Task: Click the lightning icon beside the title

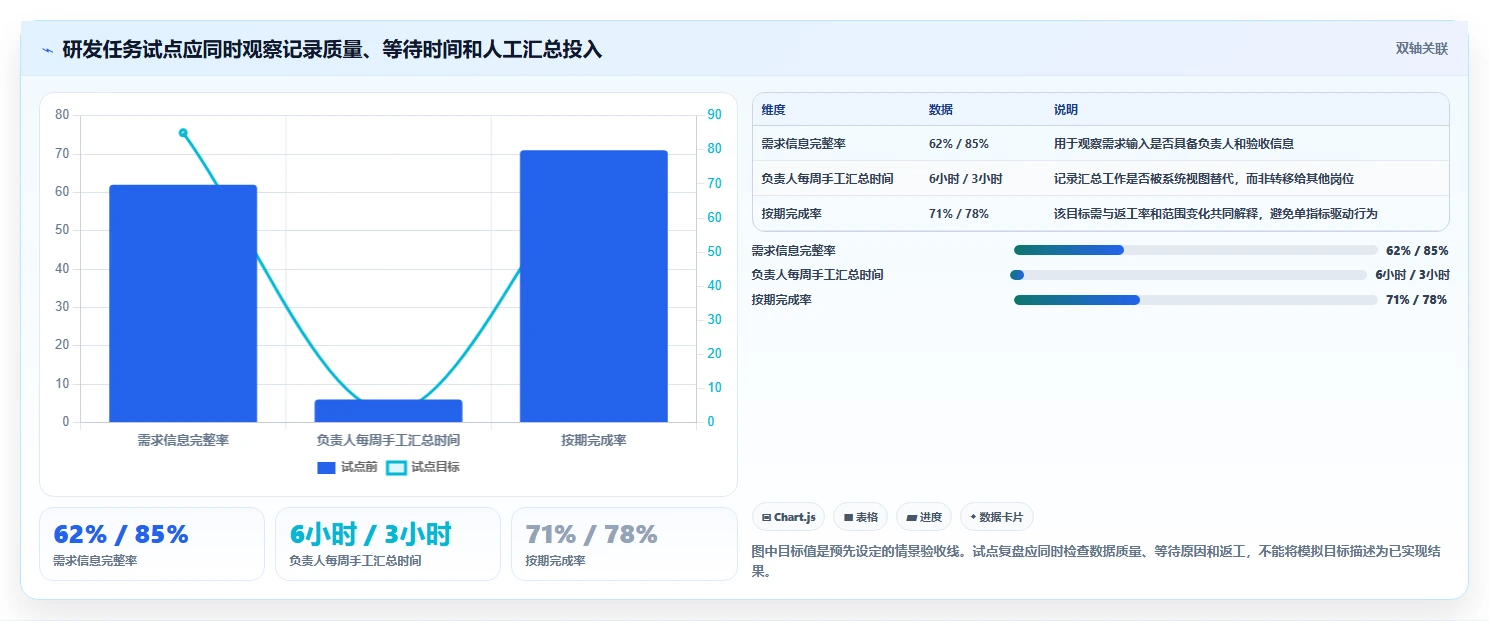Action: (47, 50)
